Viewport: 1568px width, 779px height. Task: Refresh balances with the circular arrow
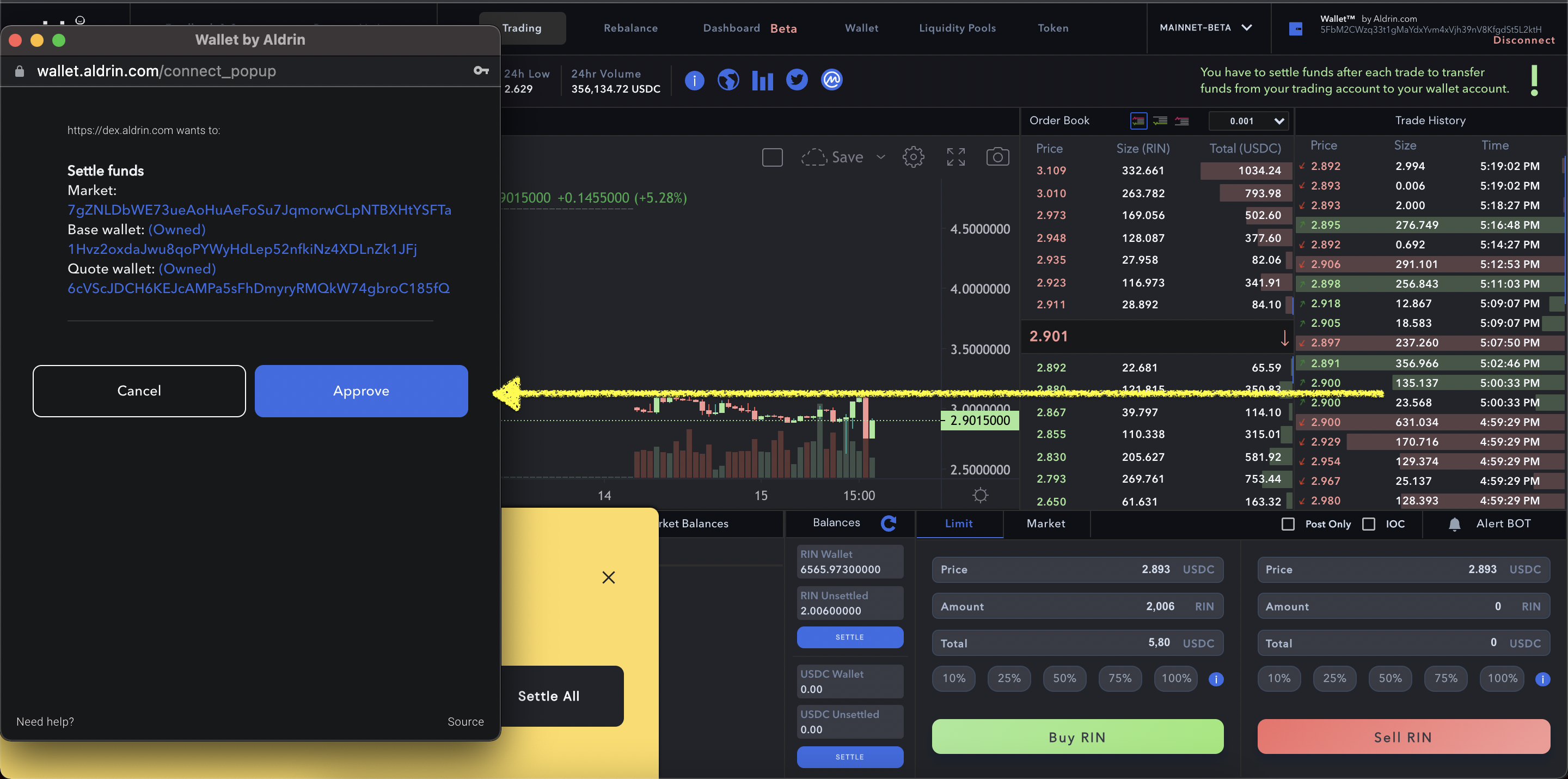pyautogui.click(x=888, y=523)
